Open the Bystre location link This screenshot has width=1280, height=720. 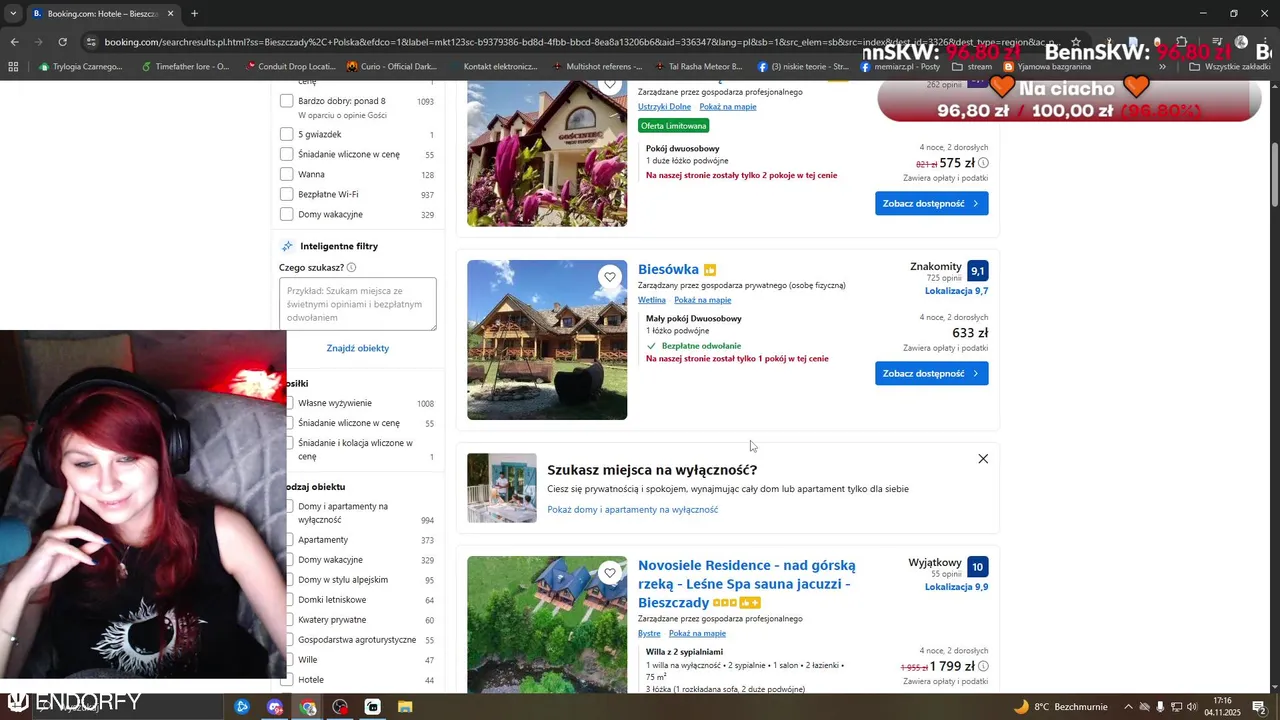649,633
